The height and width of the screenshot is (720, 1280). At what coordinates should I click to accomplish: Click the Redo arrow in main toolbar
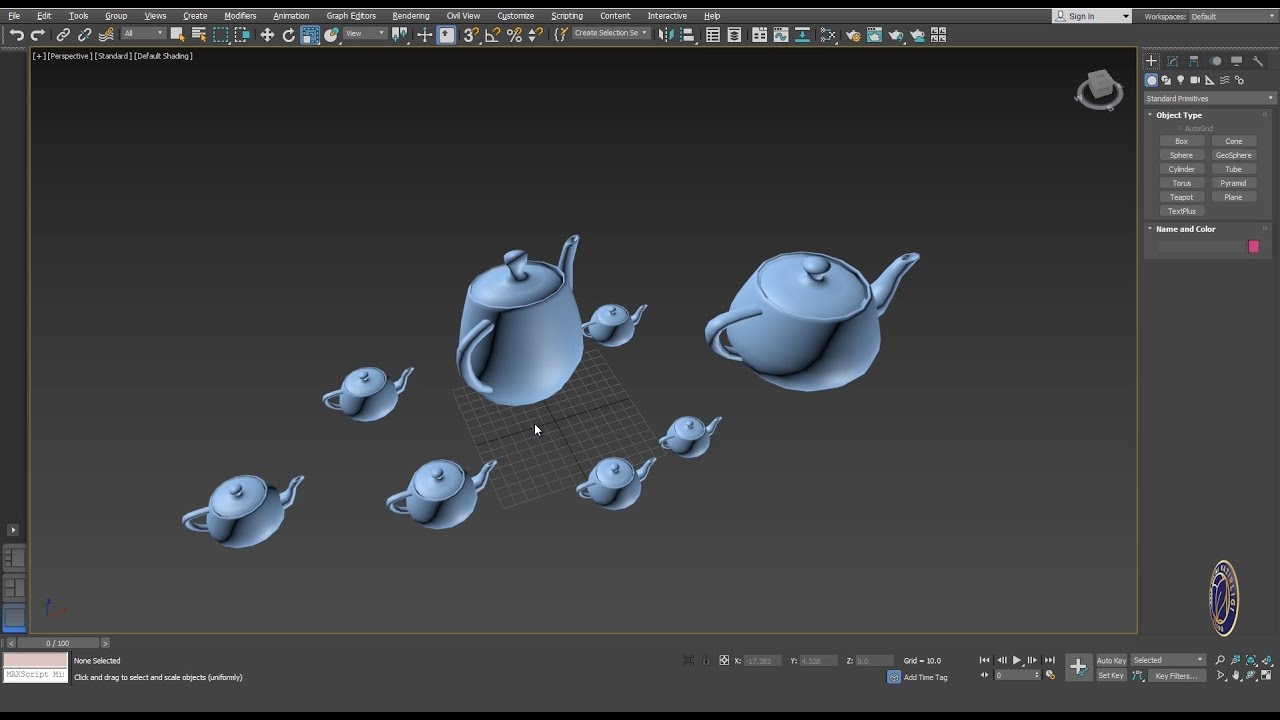[x=38, y=35]
